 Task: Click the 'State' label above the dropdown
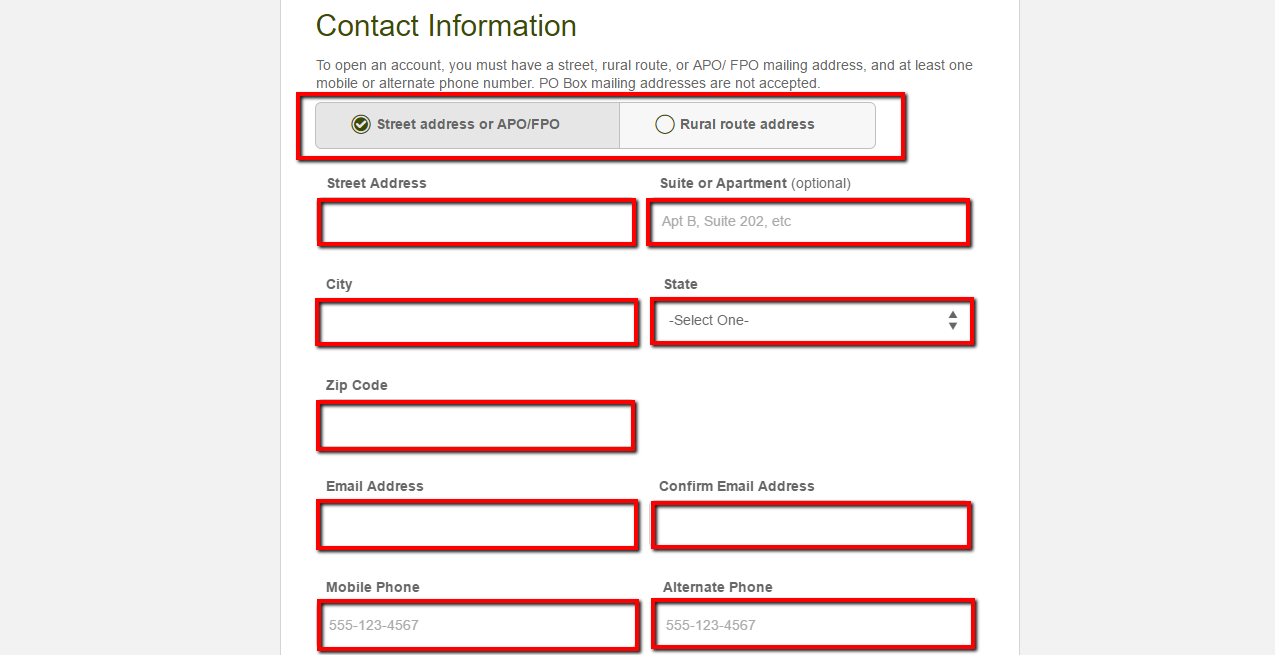(x=680, y=284)
